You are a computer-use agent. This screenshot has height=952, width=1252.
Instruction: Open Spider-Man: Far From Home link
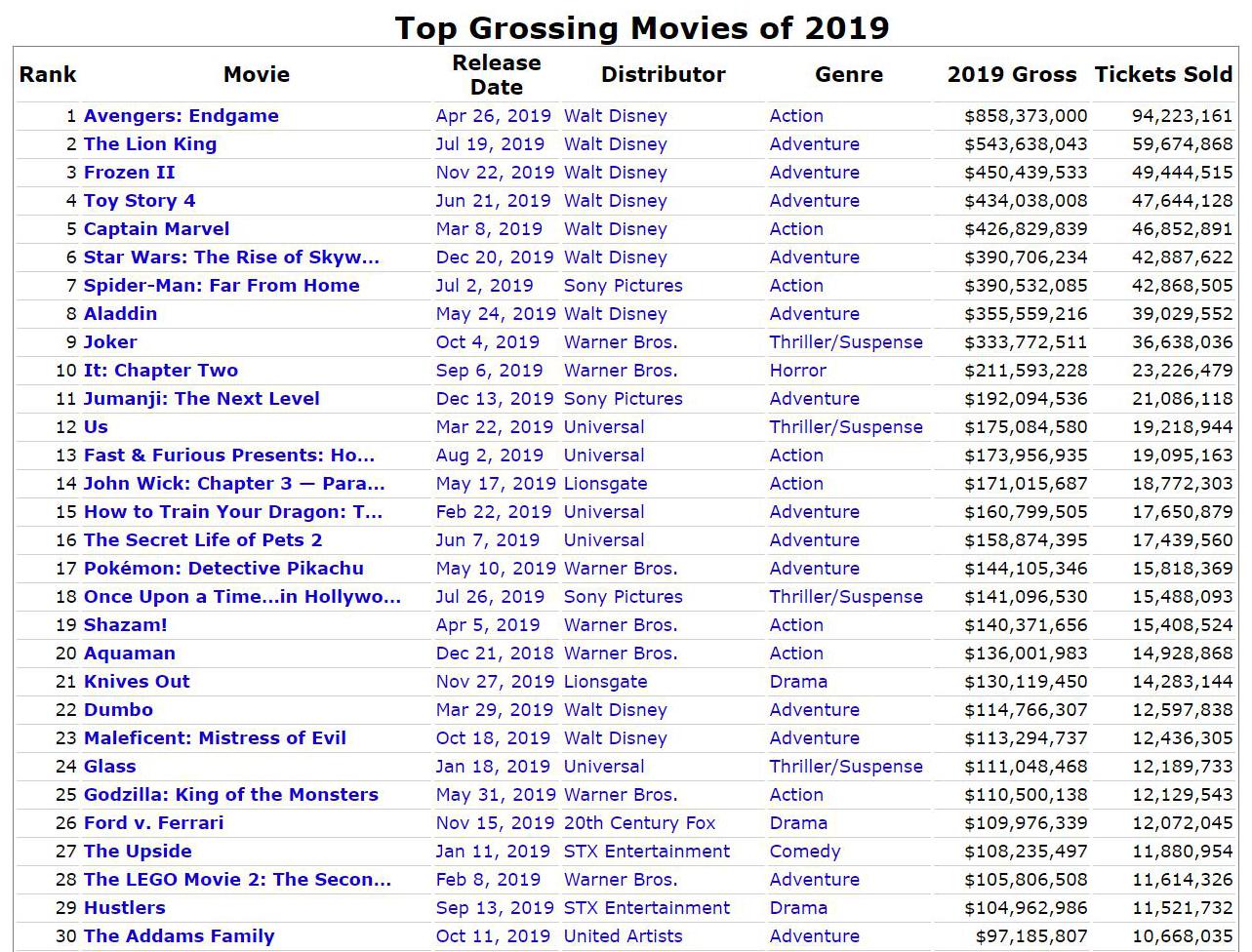click(222, 285)
